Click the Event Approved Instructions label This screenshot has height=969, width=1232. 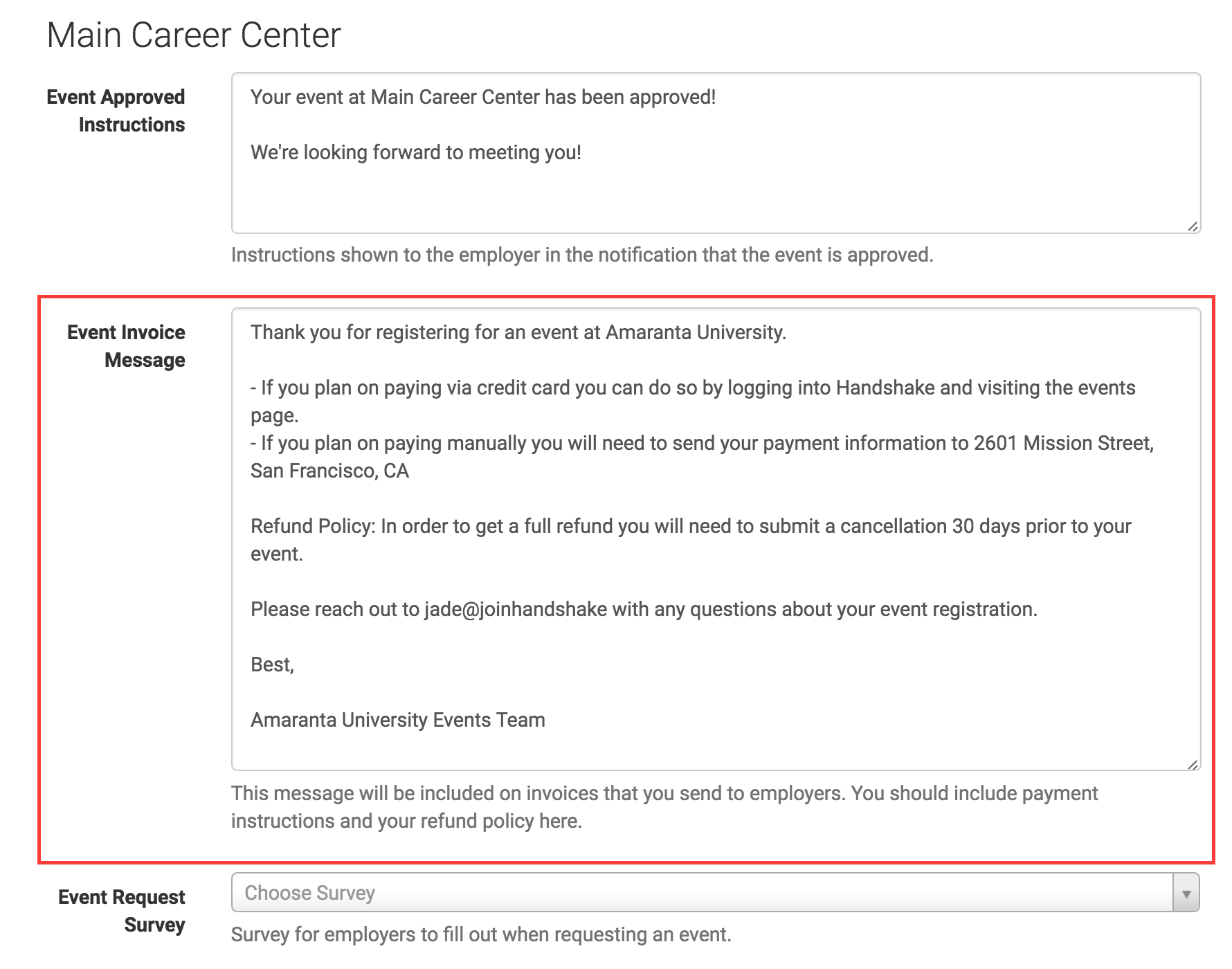pos(116,111)
